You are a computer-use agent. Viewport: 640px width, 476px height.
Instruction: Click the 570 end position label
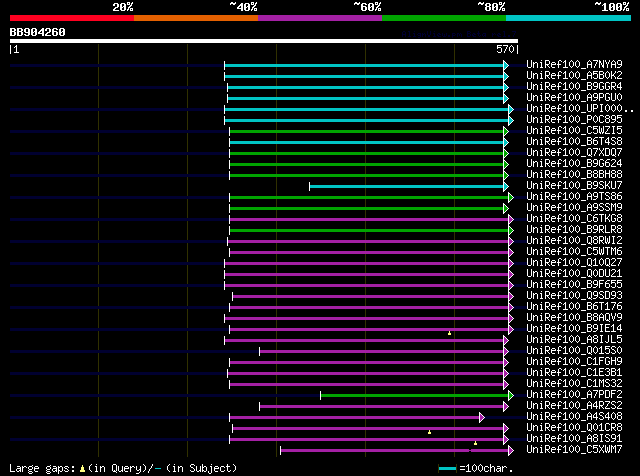point(505,49)
